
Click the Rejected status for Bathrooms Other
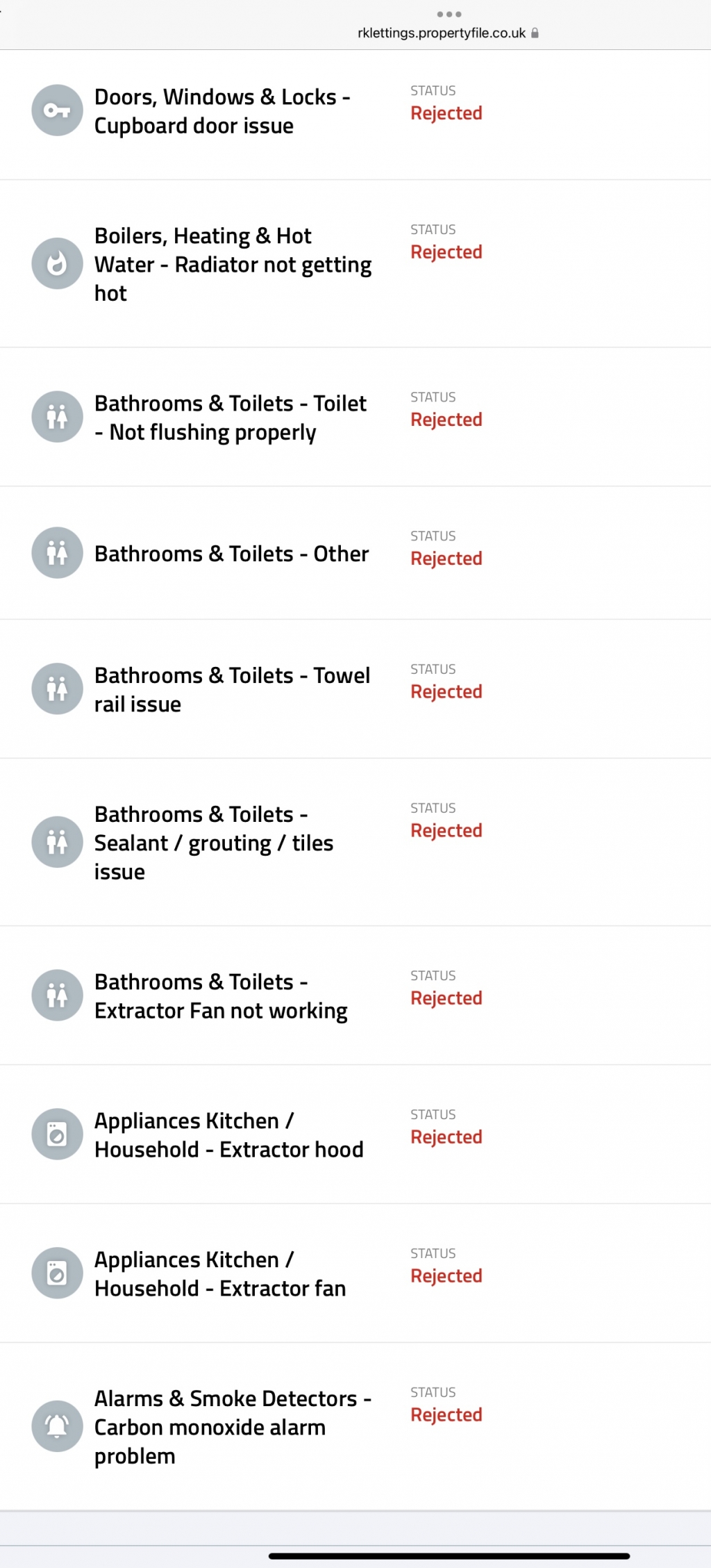tap(446, 559)
